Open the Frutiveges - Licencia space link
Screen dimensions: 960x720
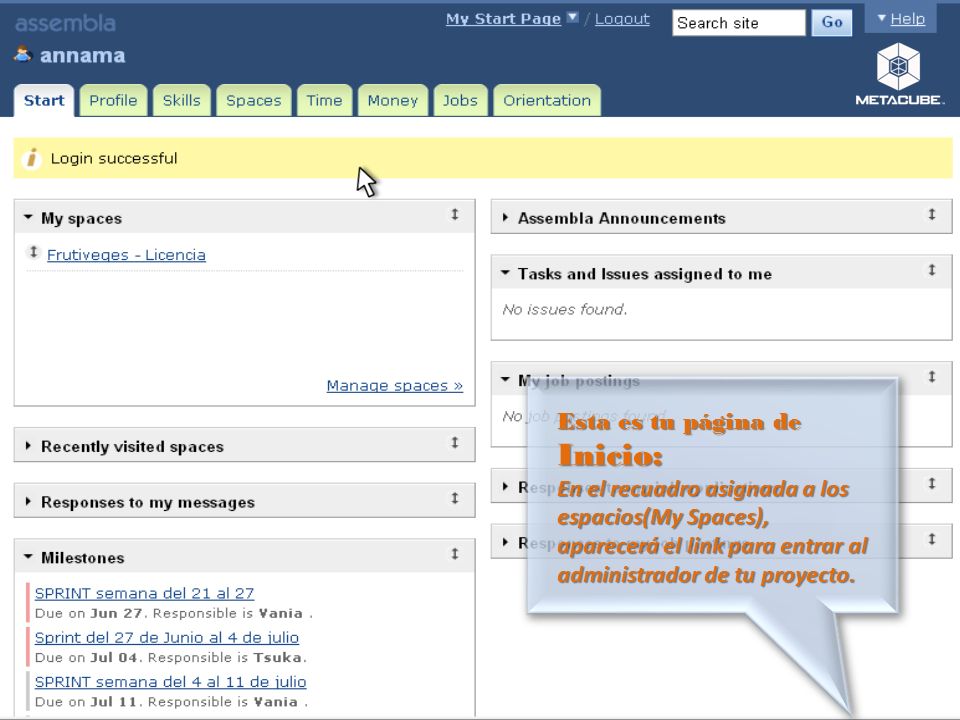coord(126,255)
